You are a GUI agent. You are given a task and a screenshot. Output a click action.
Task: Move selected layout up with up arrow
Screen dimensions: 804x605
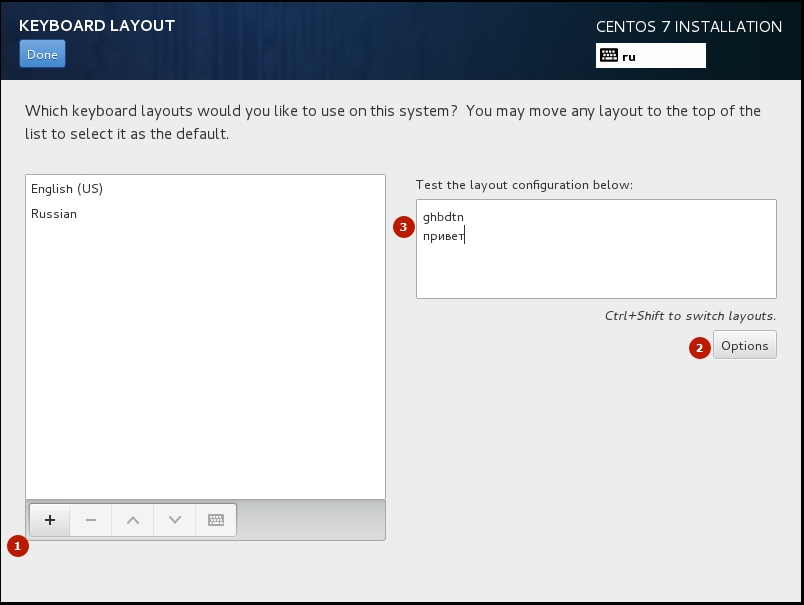(133, 520)
